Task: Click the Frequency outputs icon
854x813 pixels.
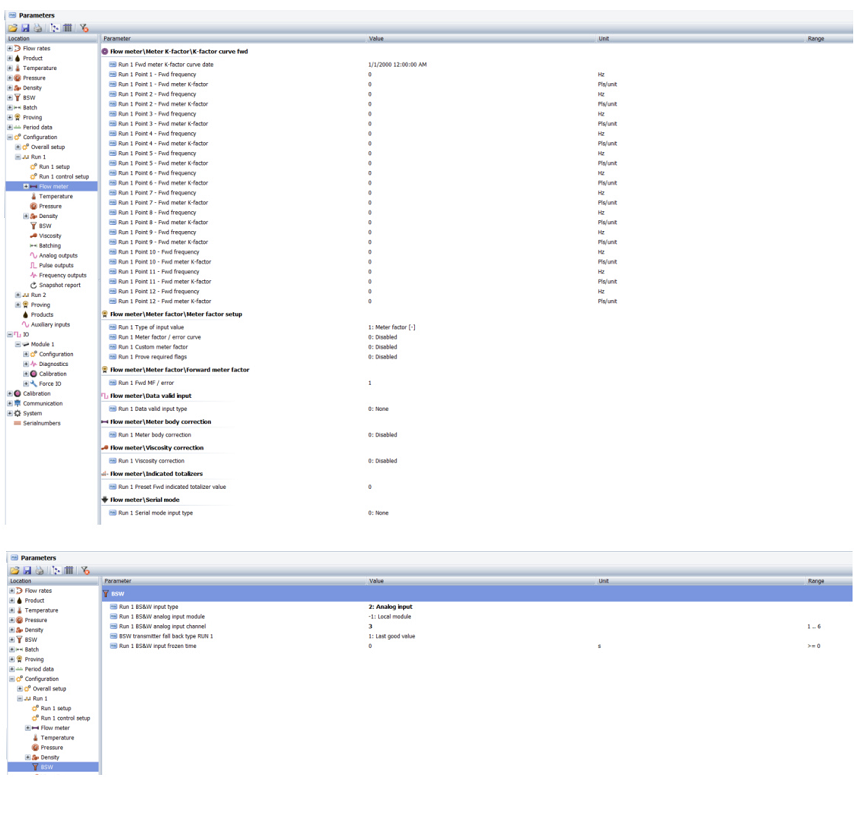Action: click(33, 276)
